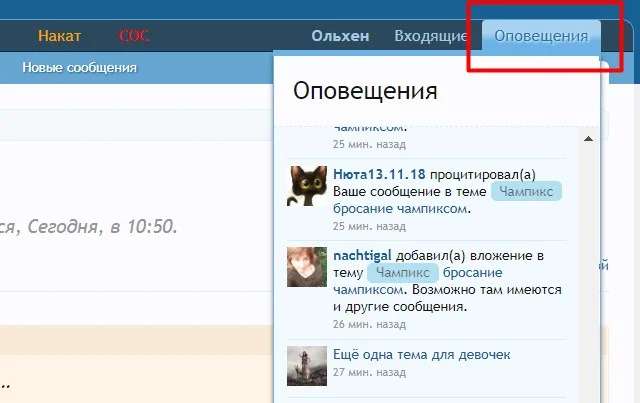Screen dimensions: 640x403
Task: Open бросание чампиксом link in Нюта13.11.18 alert
Action: point(400,209)
